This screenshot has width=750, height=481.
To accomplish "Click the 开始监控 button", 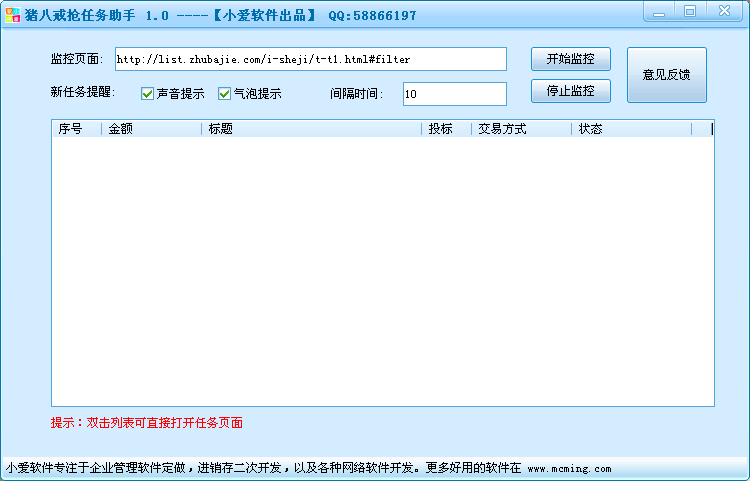I will [x=571, y=59].
